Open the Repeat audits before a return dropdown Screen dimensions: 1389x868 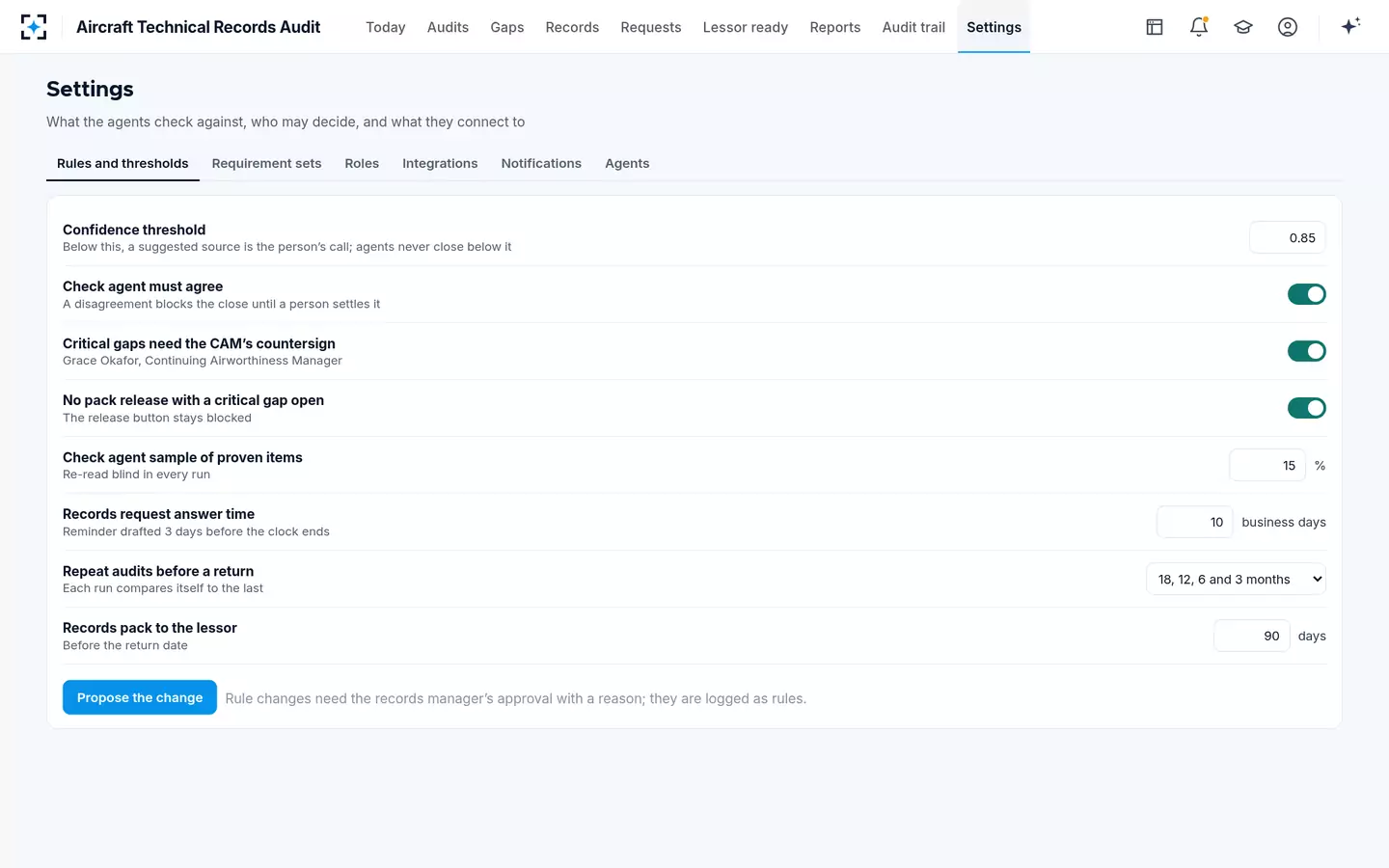click(x=1236, y=579)
